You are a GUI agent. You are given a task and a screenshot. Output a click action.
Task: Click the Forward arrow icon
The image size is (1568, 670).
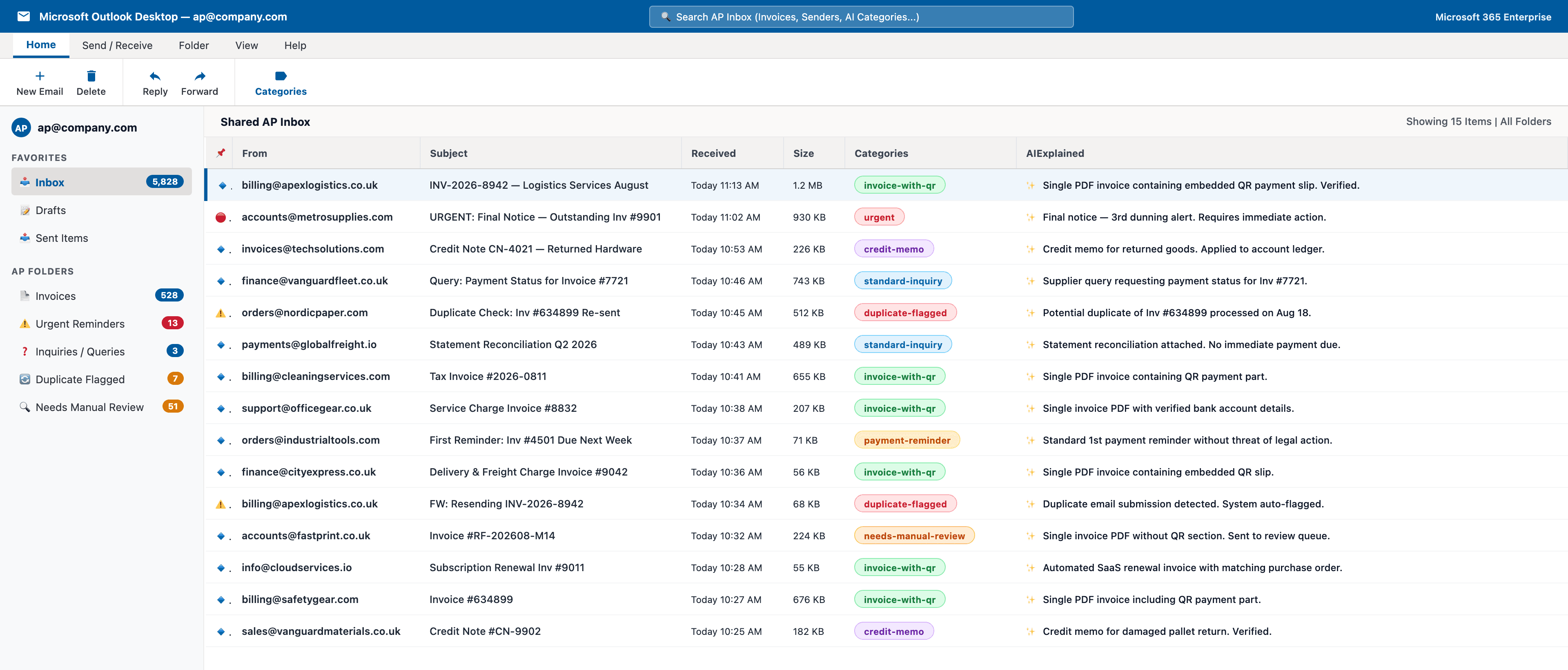tap(200, 76)
